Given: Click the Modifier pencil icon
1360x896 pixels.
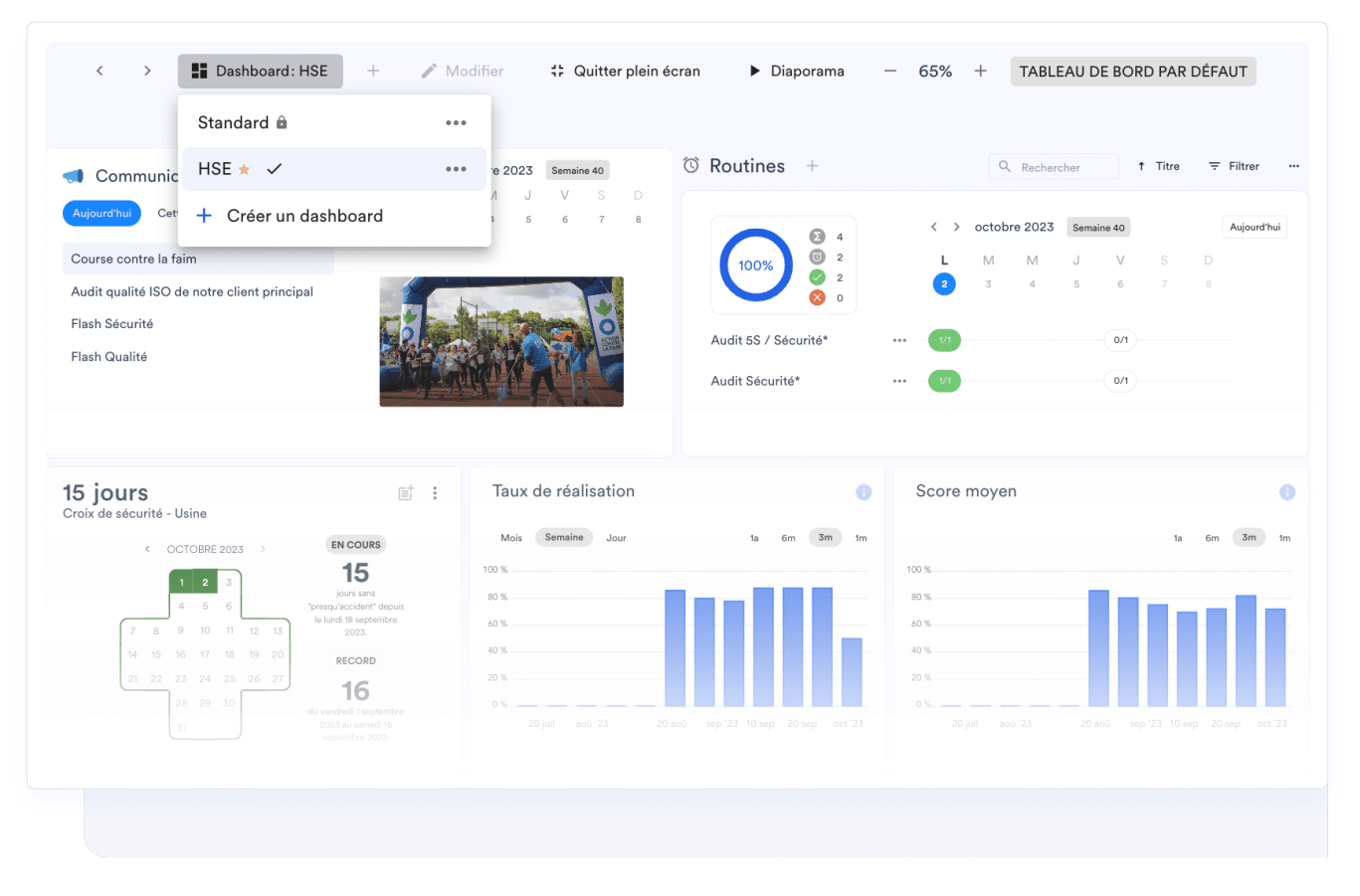Looking at the screenshot, I should [x=429, y=71].
